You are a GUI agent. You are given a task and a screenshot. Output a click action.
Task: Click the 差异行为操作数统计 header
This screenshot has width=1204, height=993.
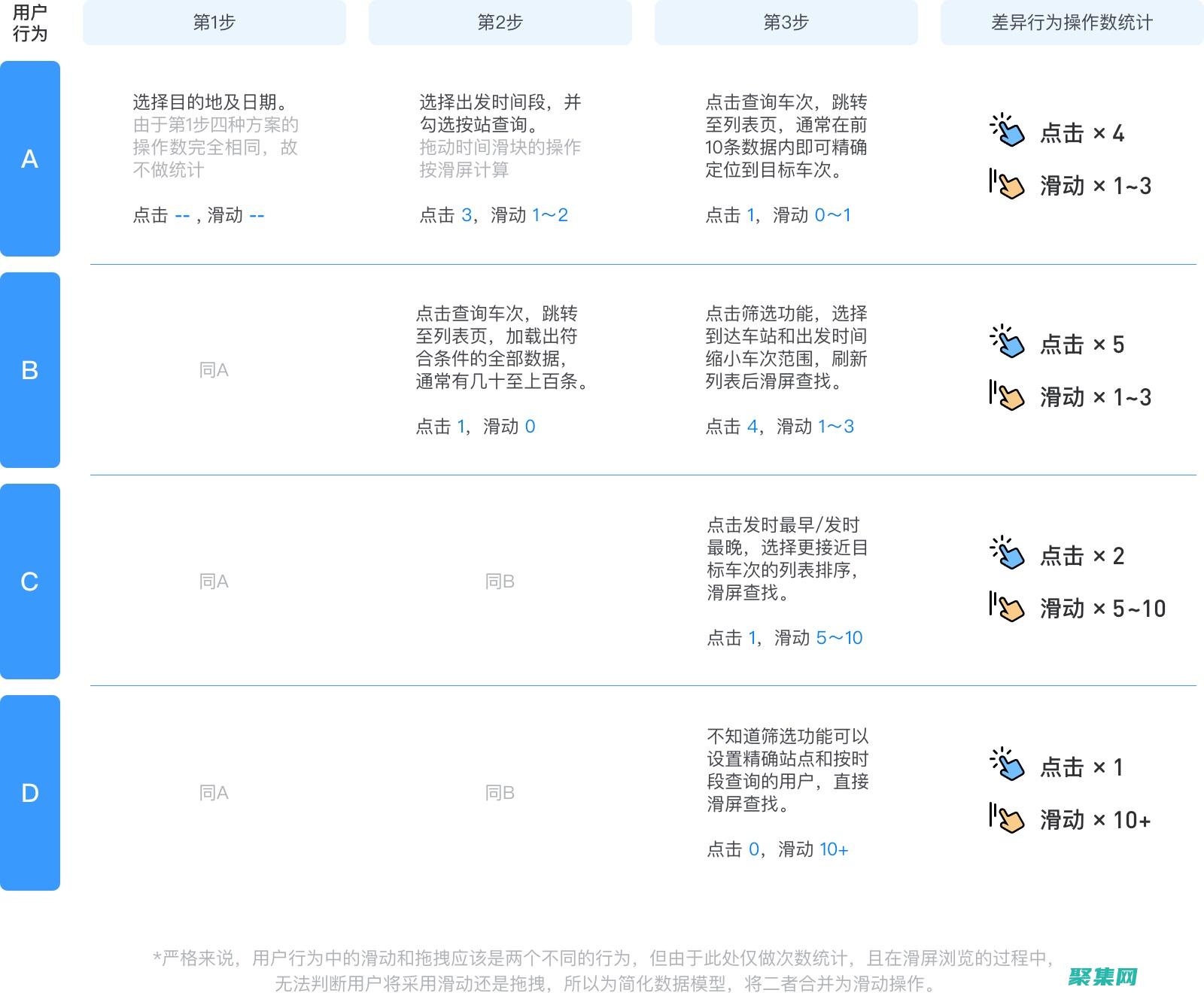[x=1070, y=23]
